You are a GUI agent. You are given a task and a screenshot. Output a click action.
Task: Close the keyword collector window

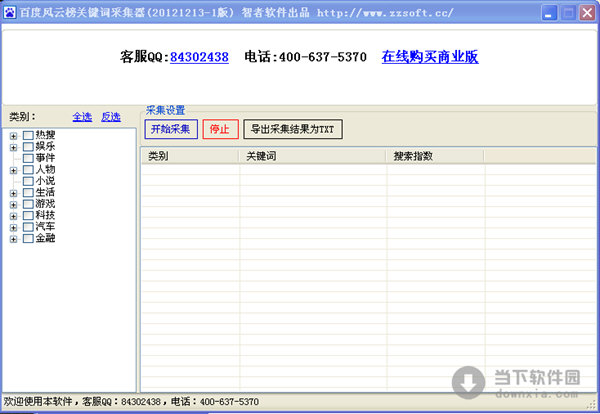click(x=587, y=13)
